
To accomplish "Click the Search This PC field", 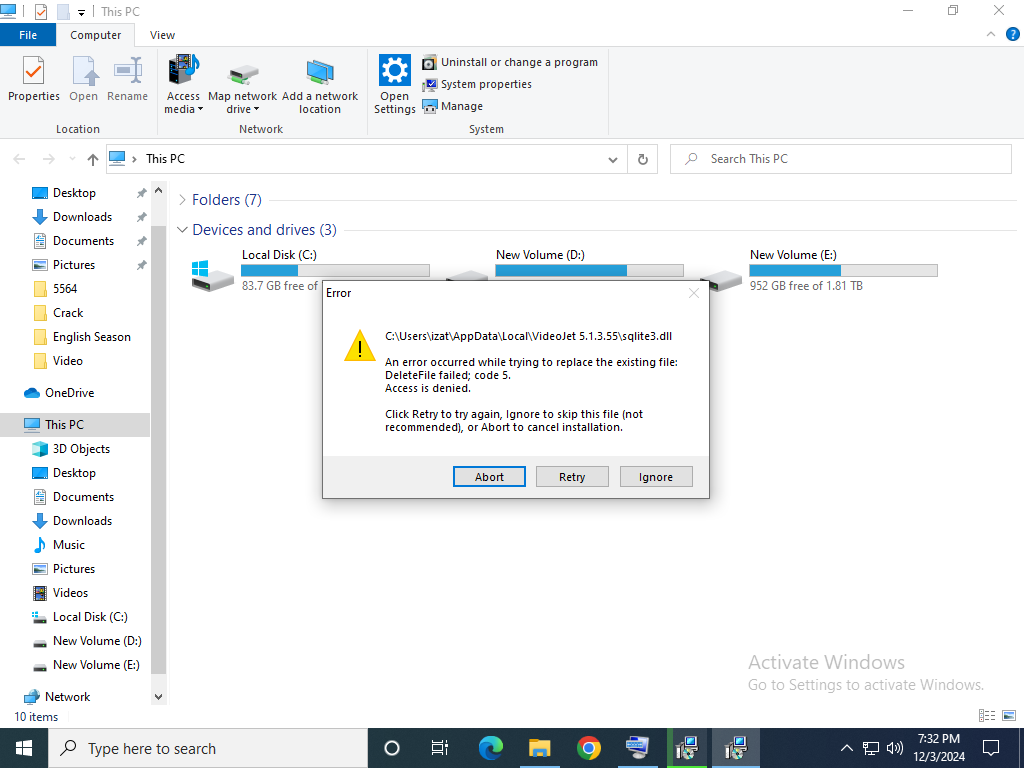I will coord(850,159).
